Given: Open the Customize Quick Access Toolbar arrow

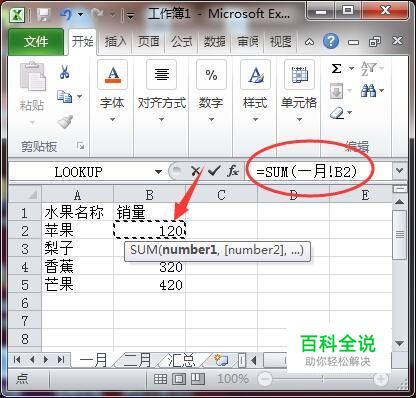Looking at the screenshot, I should (130, 15).
